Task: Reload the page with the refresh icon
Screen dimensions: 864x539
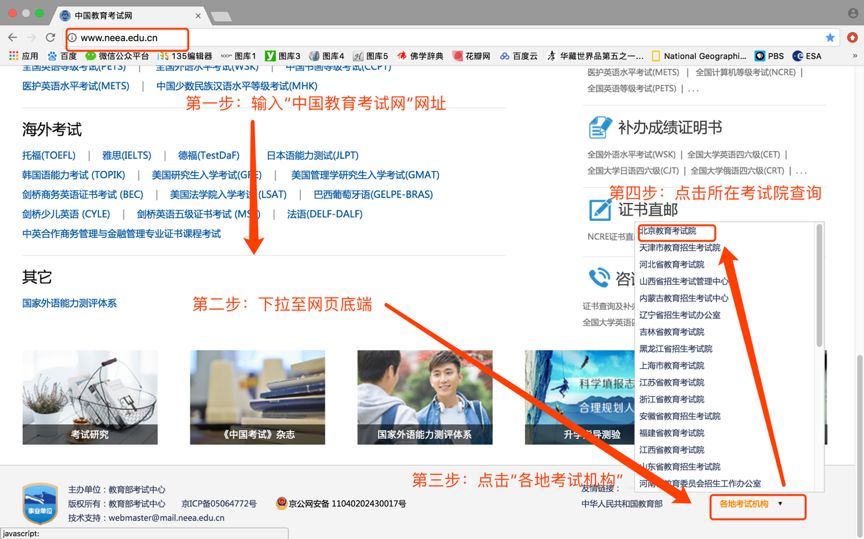Action: pyautogui.click(x=50, y=37)
